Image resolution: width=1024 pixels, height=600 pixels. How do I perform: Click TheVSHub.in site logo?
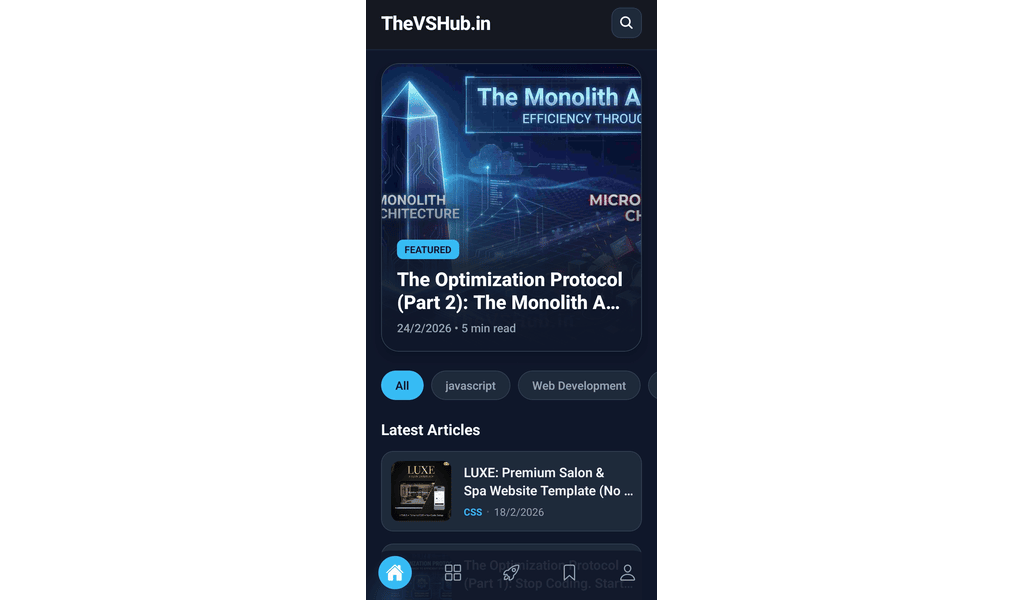point(436,24)
